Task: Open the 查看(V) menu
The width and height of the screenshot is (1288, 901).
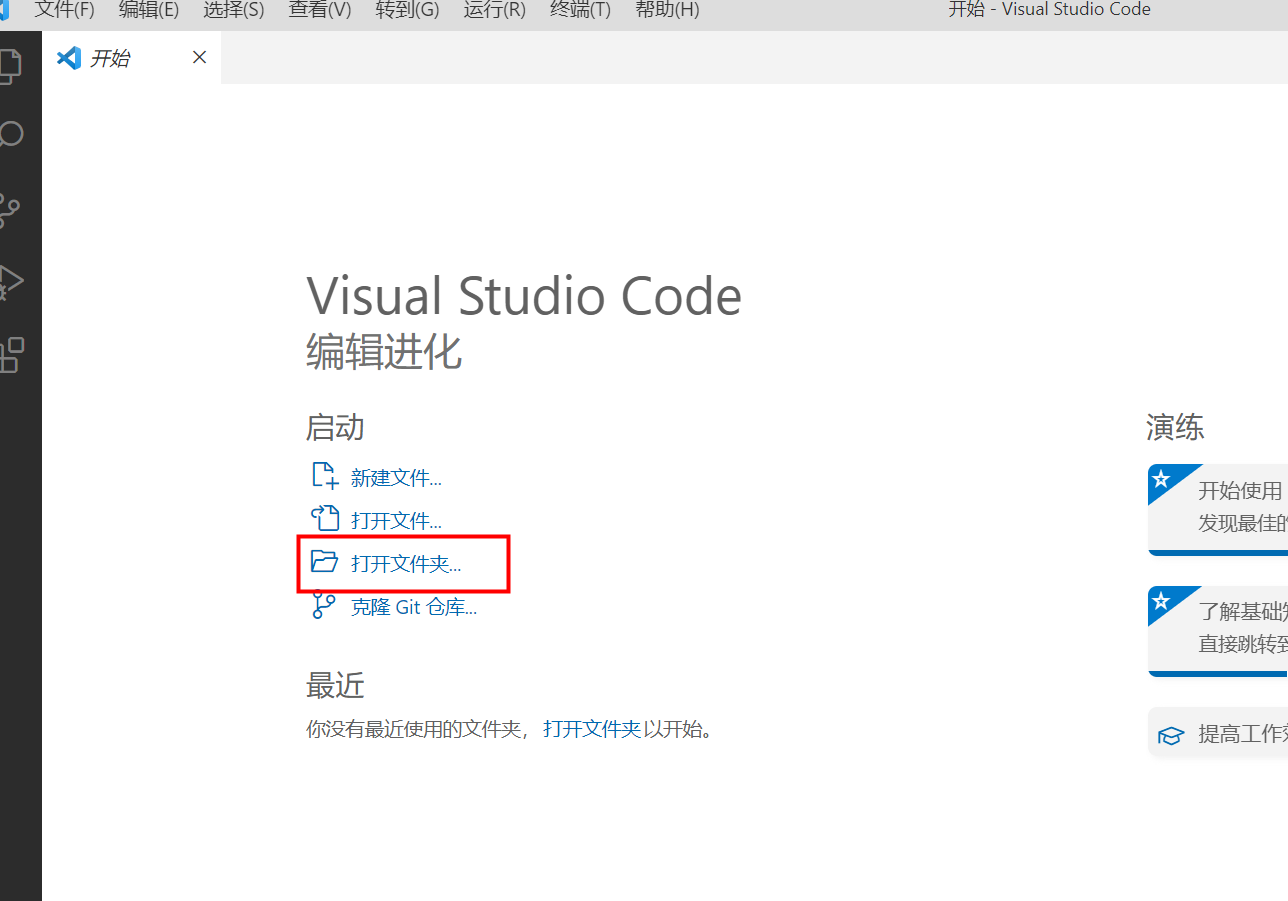Action: point(320,10)
